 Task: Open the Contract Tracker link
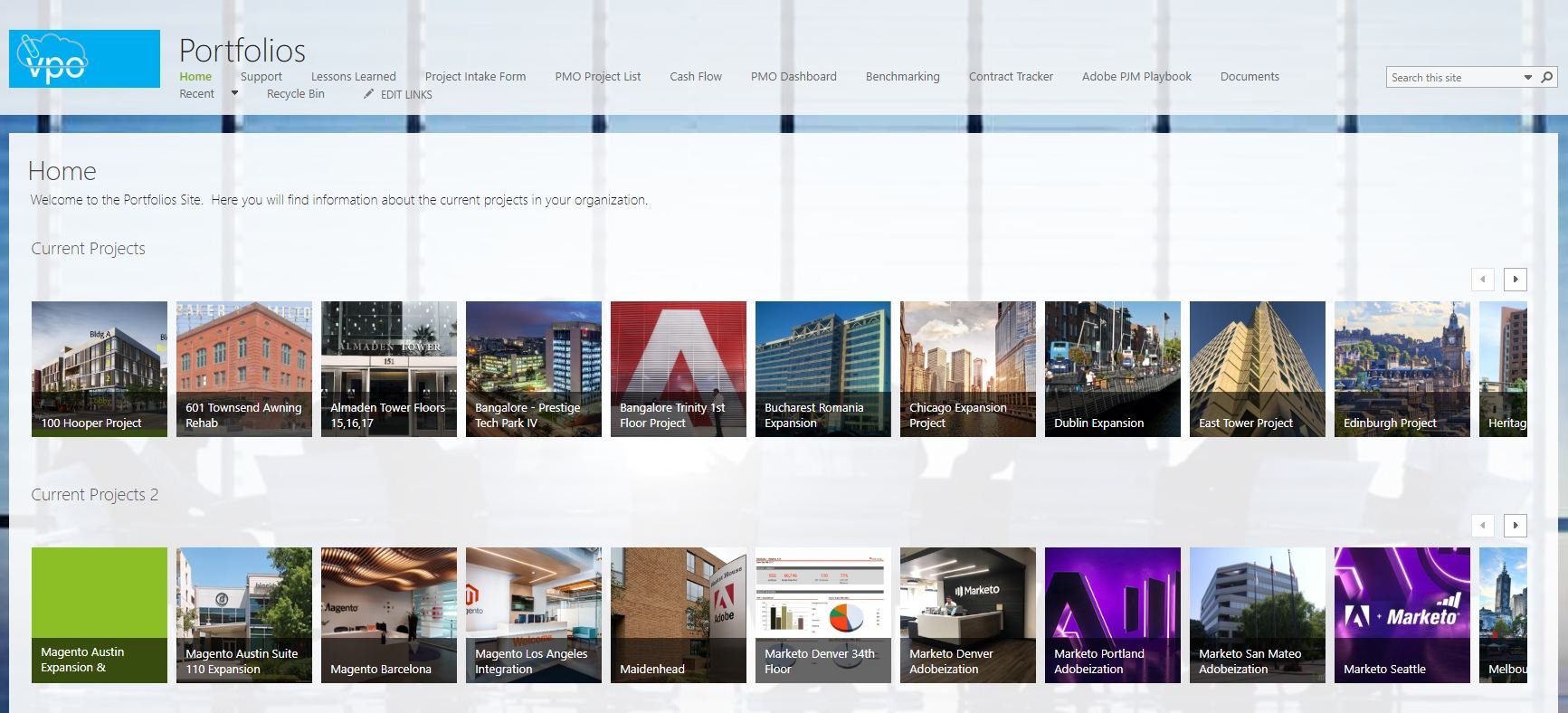pyautogui.click(x=1011, y=77)
